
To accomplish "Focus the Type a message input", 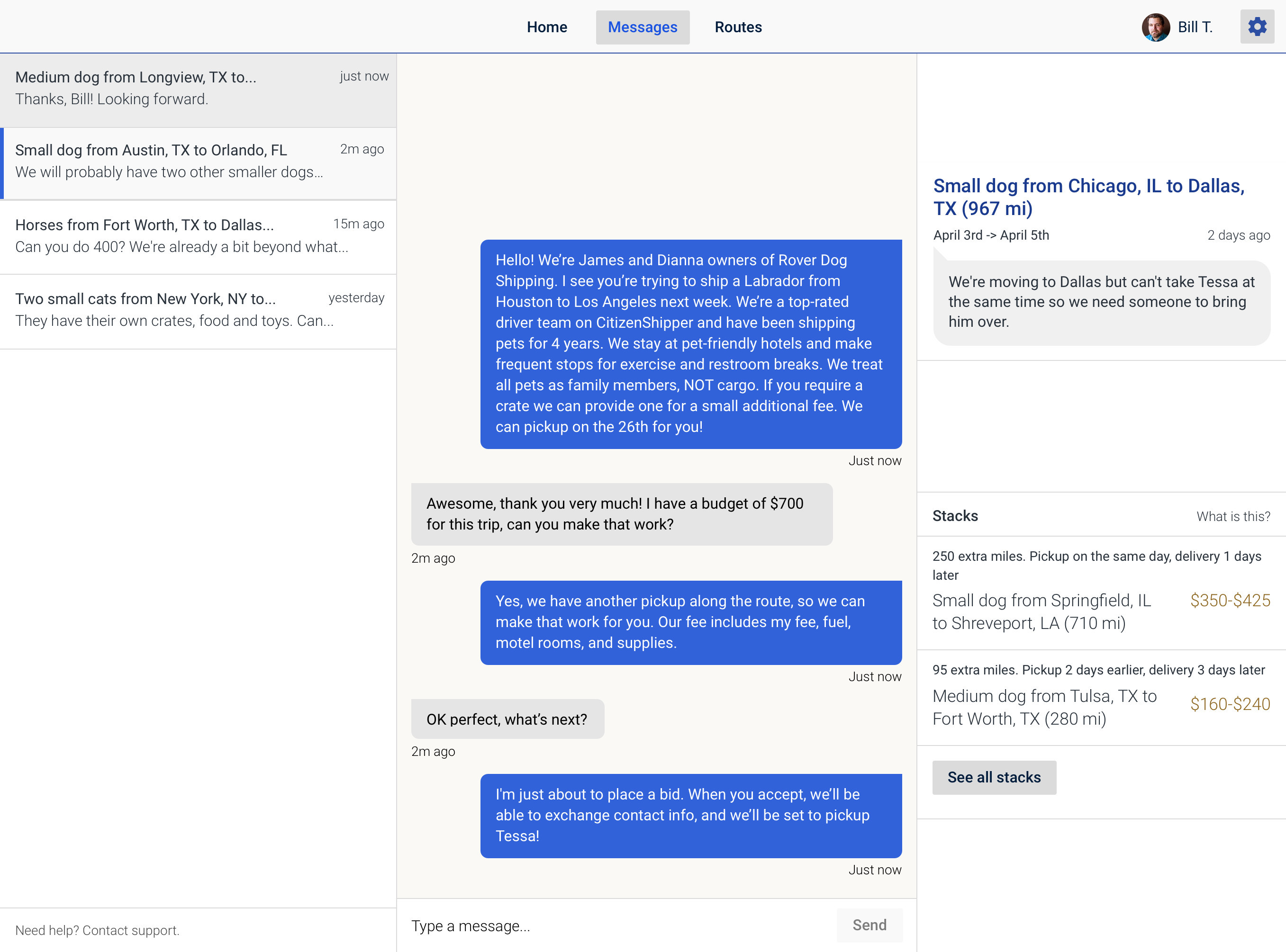I will click(x=616, y=925).
